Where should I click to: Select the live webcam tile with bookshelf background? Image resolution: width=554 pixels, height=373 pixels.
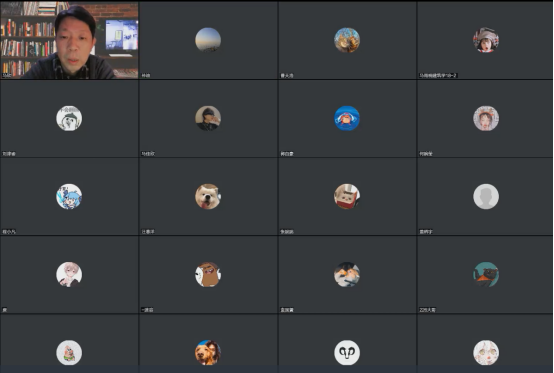pyautogui.click(x=69, y=40)
